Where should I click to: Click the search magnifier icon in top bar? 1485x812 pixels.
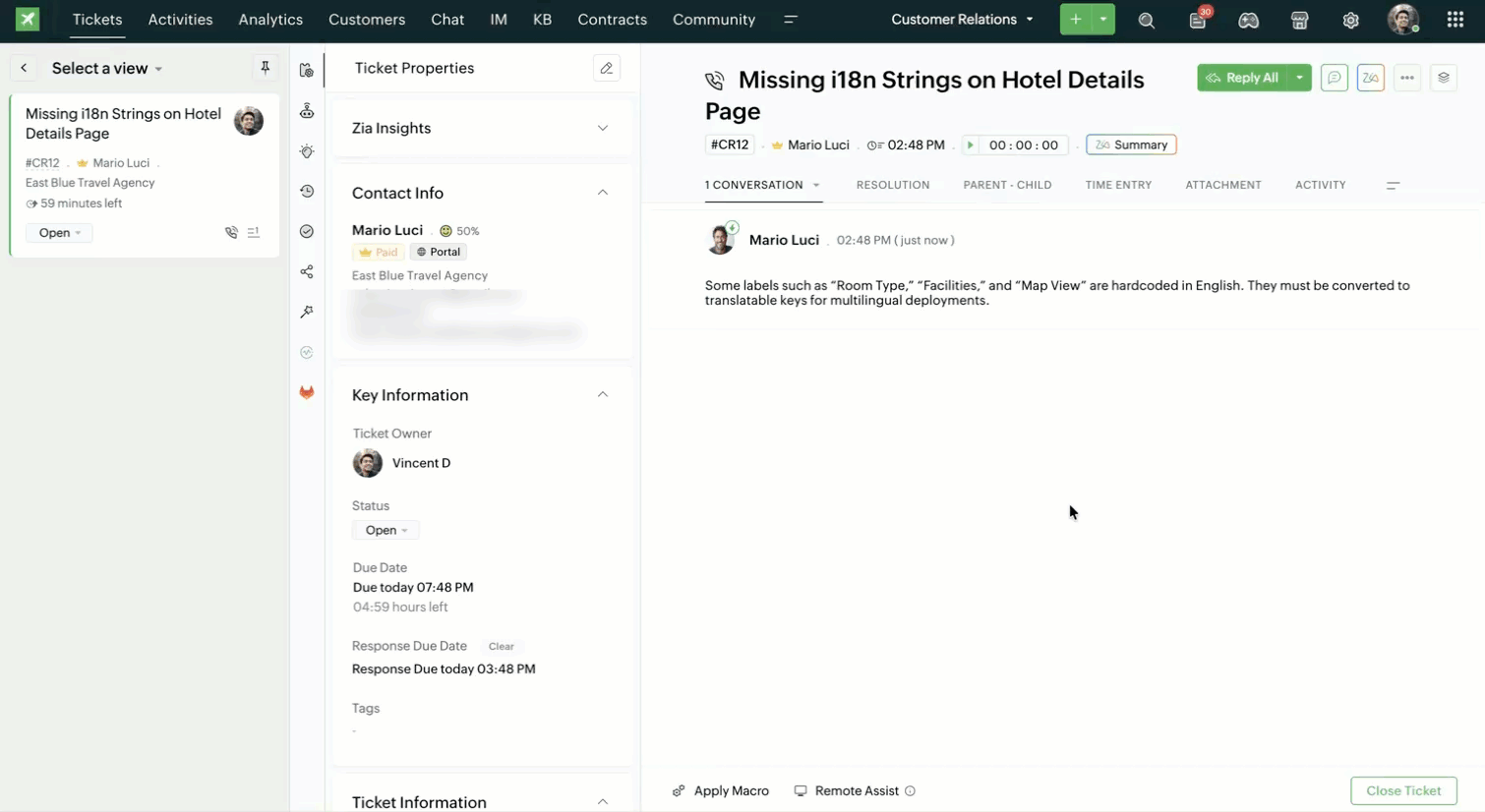coord(1146,21)
